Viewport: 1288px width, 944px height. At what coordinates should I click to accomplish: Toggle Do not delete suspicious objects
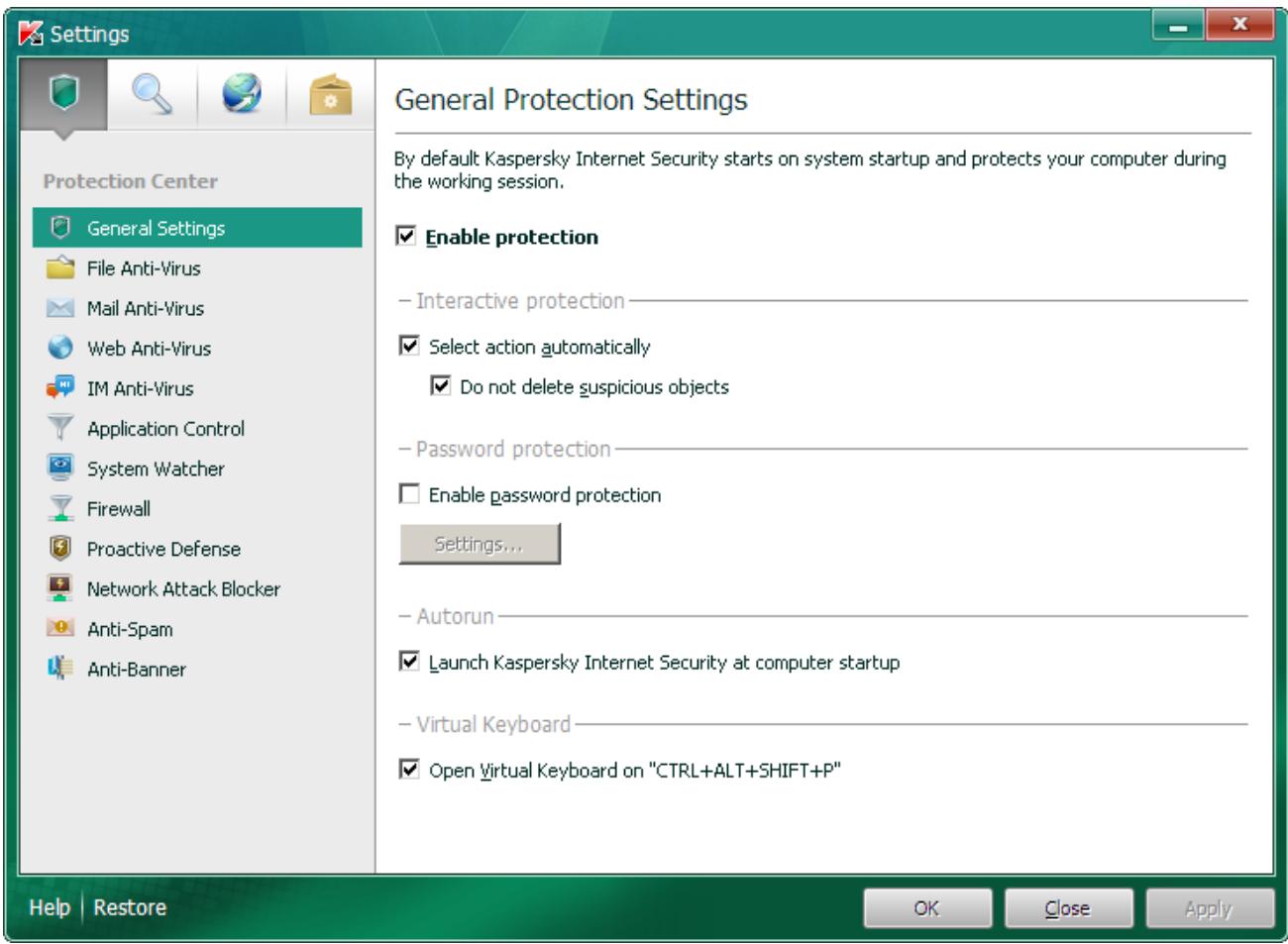(x=441, y=386)
